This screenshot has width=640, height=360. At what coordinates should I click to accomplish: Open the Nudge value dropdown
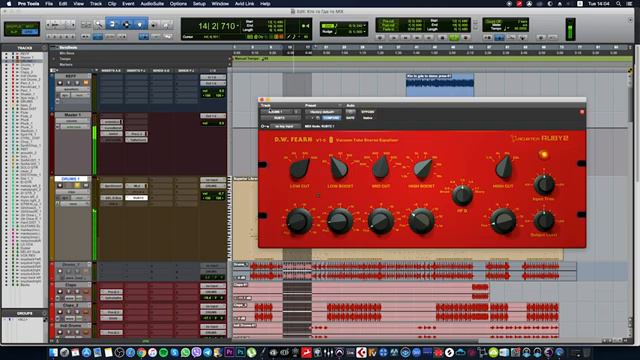[364, 31]
